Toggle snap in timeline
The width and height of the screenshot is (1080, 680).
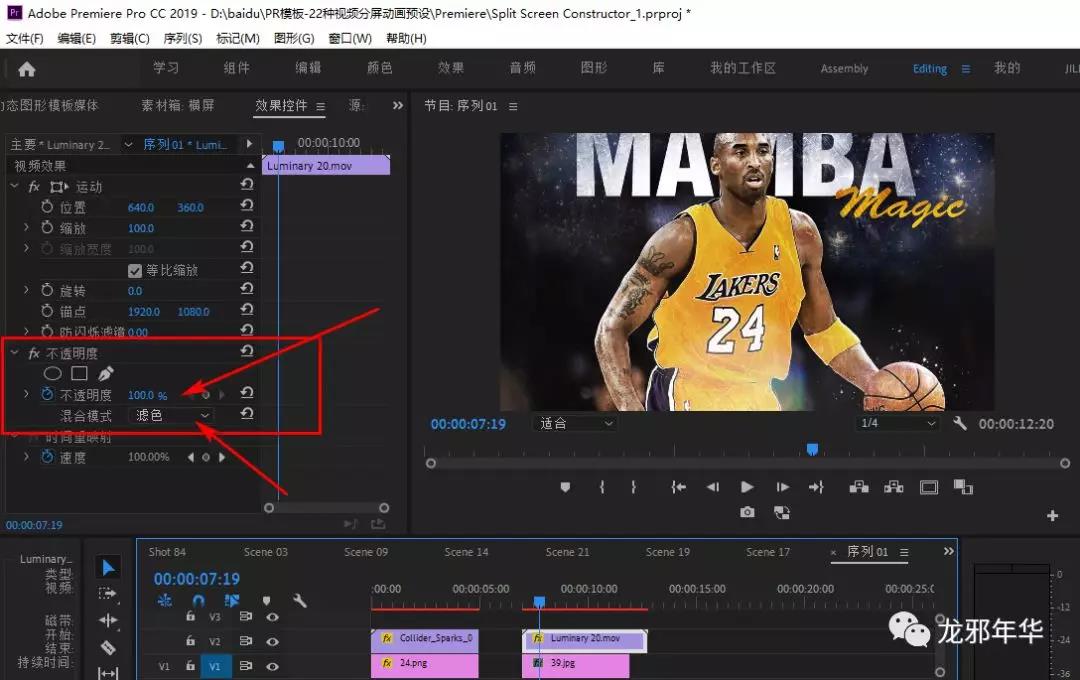pyautogui.click(x=198, y=601)
